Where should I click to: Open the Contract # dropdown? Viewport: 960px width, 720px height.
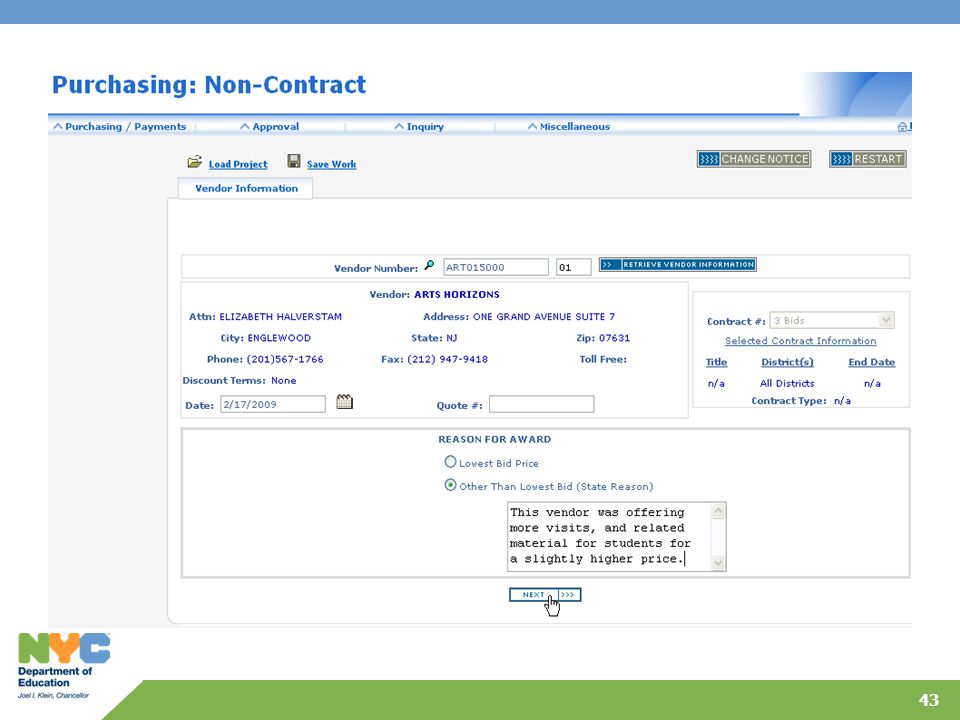(832, 320)
